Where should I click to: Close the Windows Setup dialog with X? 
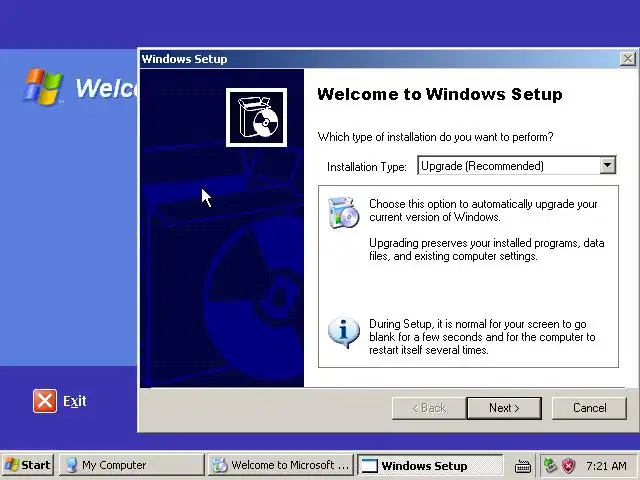[627, 59]
